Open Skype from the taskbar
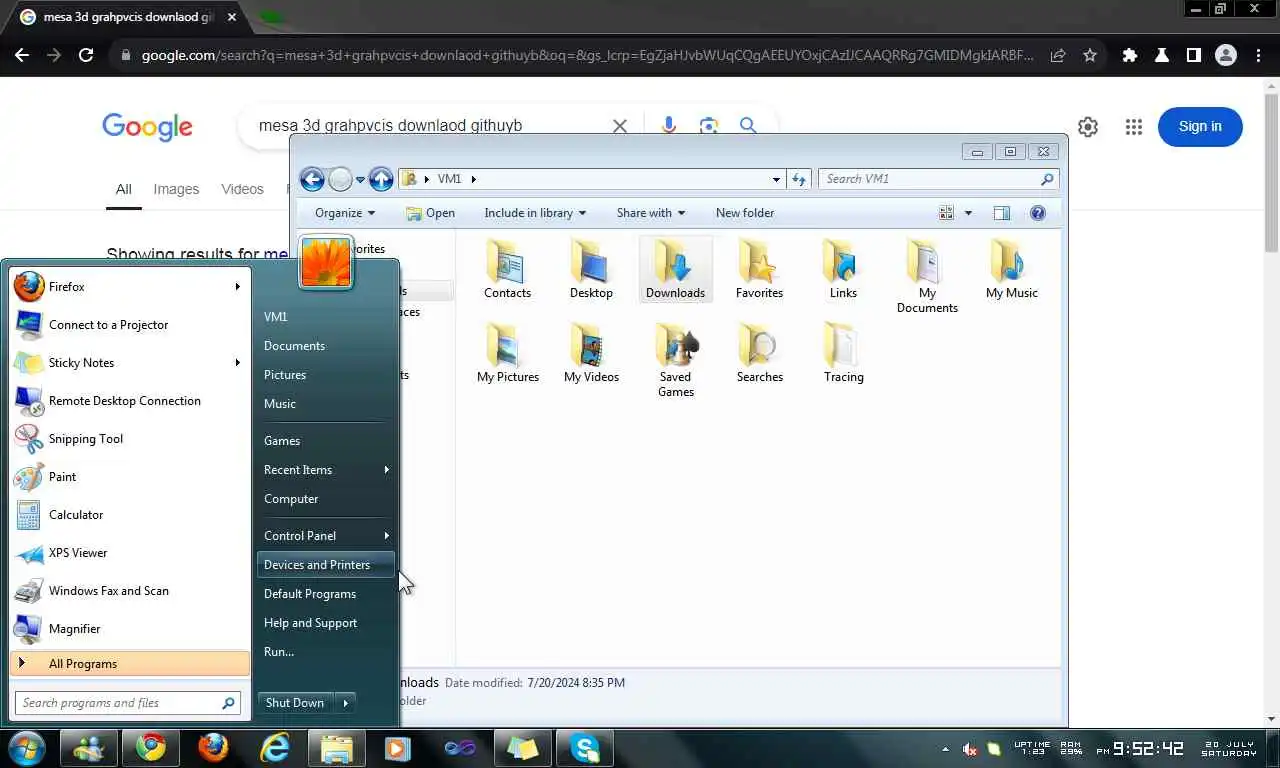Screen dimensions: 1280x768 tap(584, 748)
